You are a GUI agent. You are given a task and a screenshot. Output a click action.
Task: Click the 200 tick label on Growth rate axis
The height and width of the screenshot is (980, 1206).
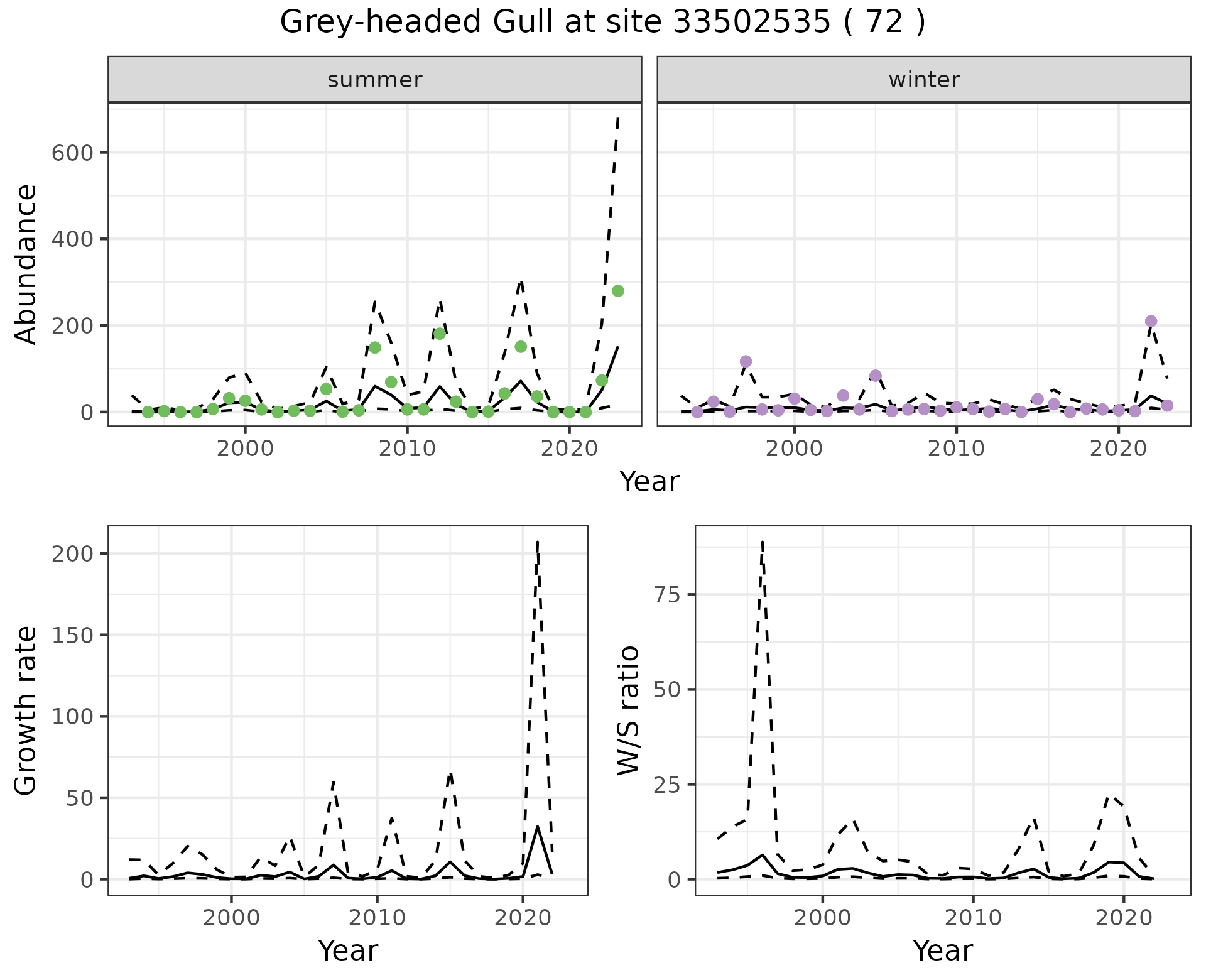pyautogui.click(x=72, y=553)
